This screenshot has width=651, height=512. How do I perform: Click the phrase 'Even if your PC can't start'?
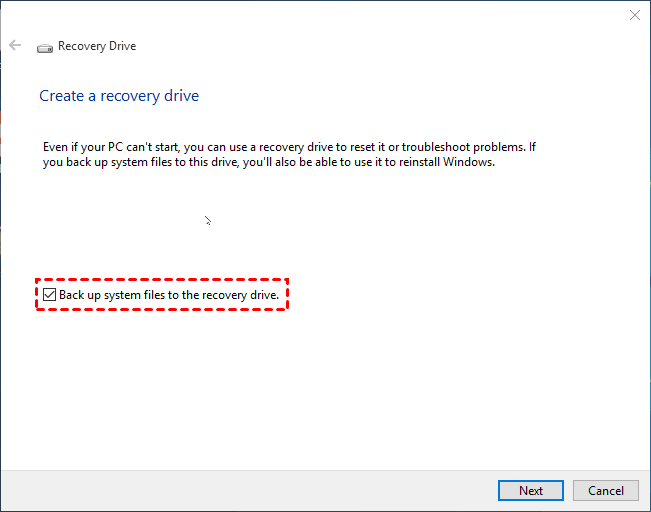[106, 147]
